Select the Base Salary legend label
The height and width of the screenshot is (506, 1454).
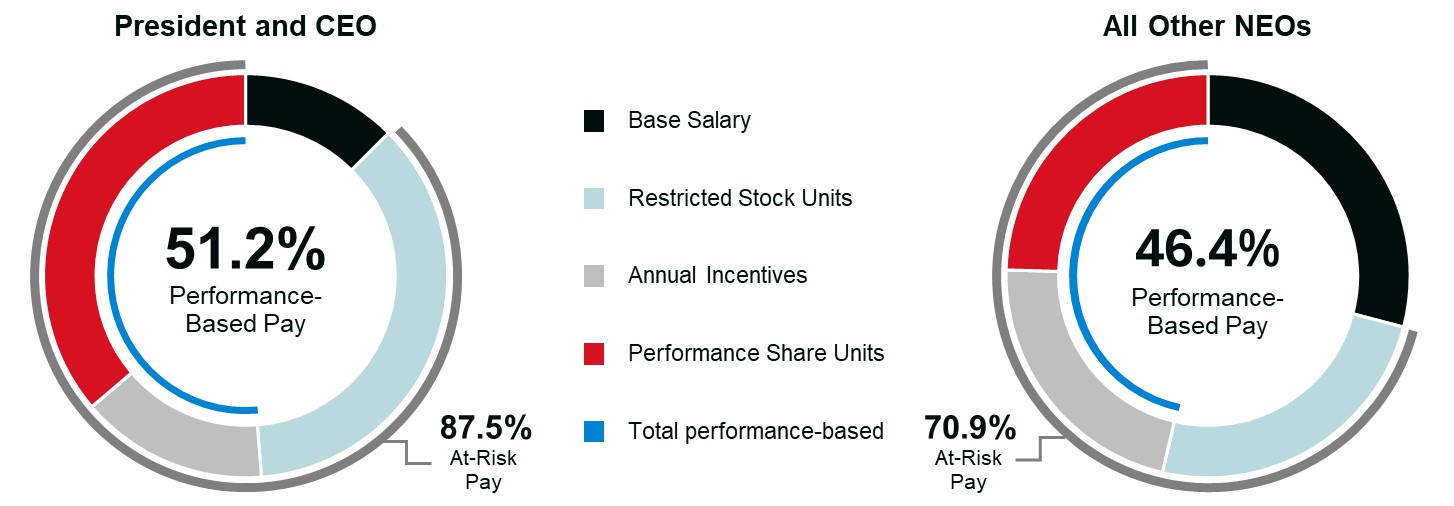pyautogui.click(x=689, y=121)
